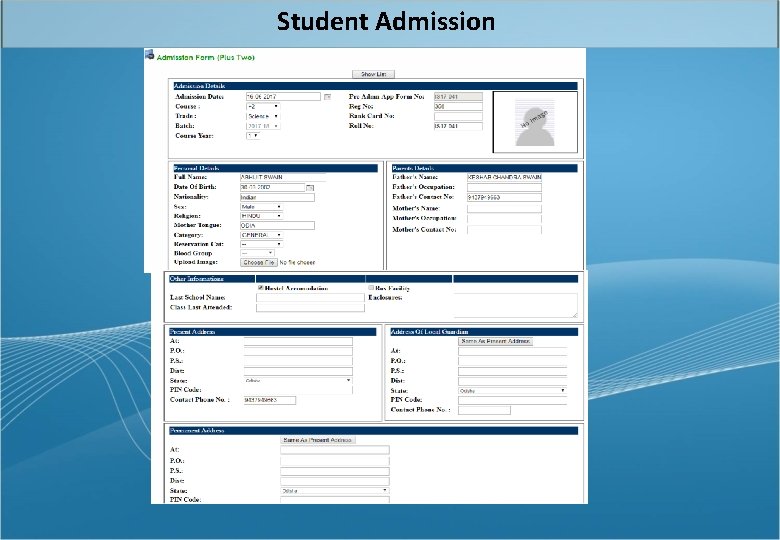Click the Nationality field
Screen dimensions: 780x540
pos(278,197)
